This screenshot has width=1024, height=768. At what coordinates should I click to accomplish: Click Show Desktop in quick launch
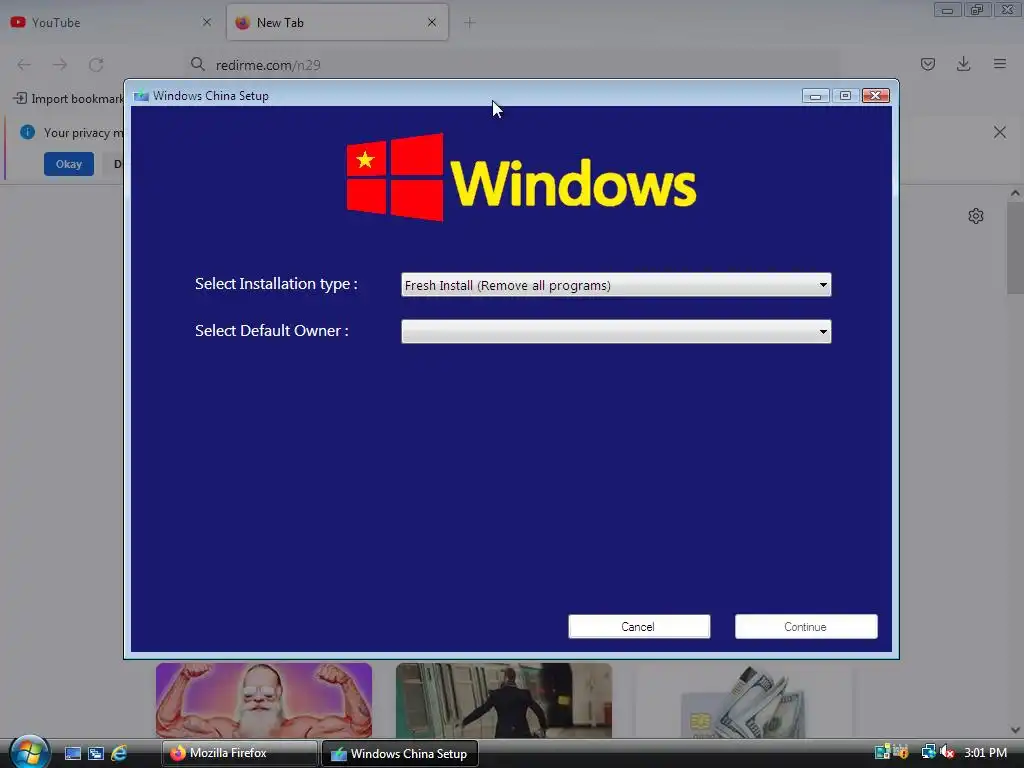[72, 754]
